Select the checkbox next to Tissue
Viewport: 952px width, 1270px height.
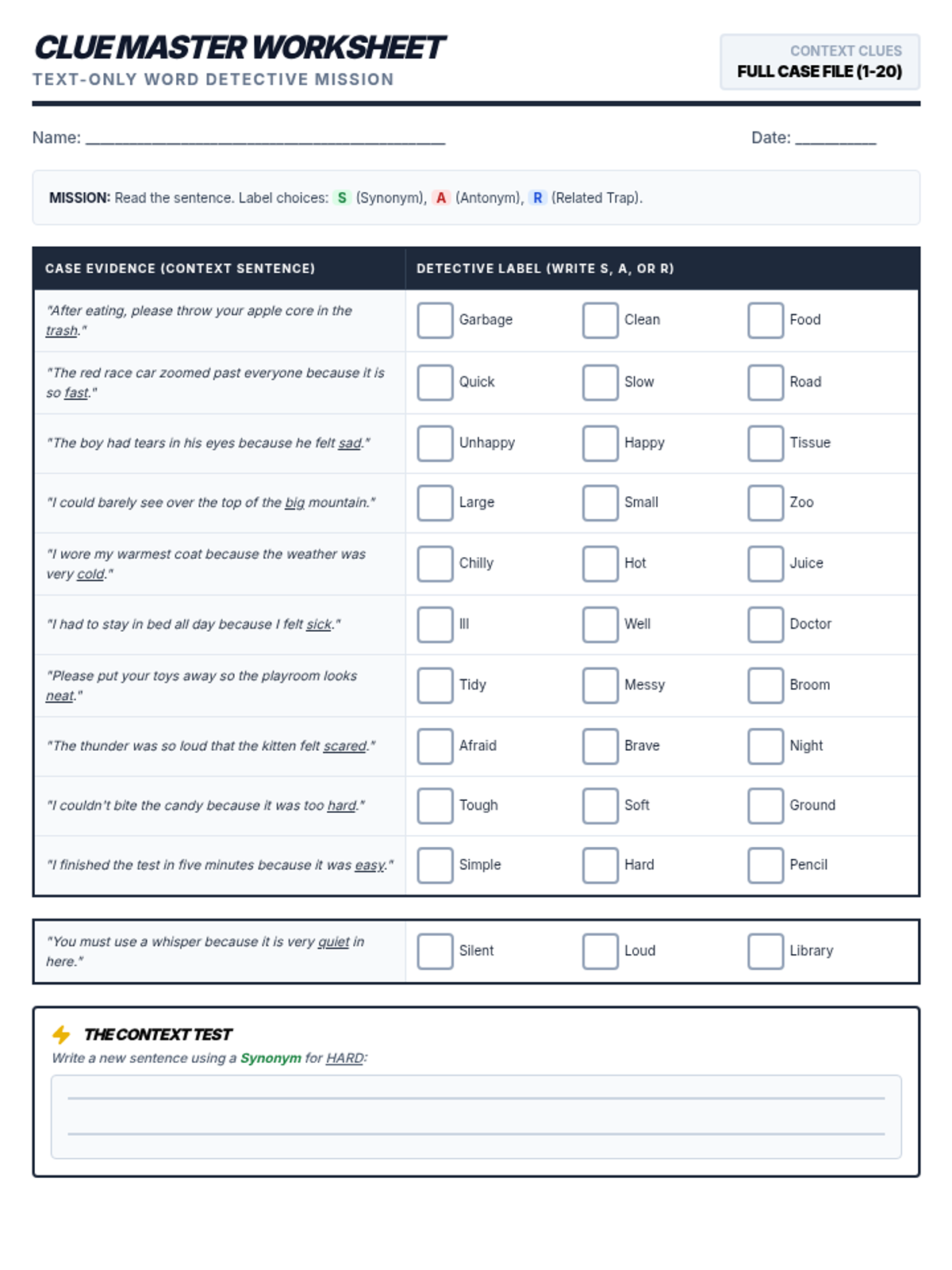(765, 443)
